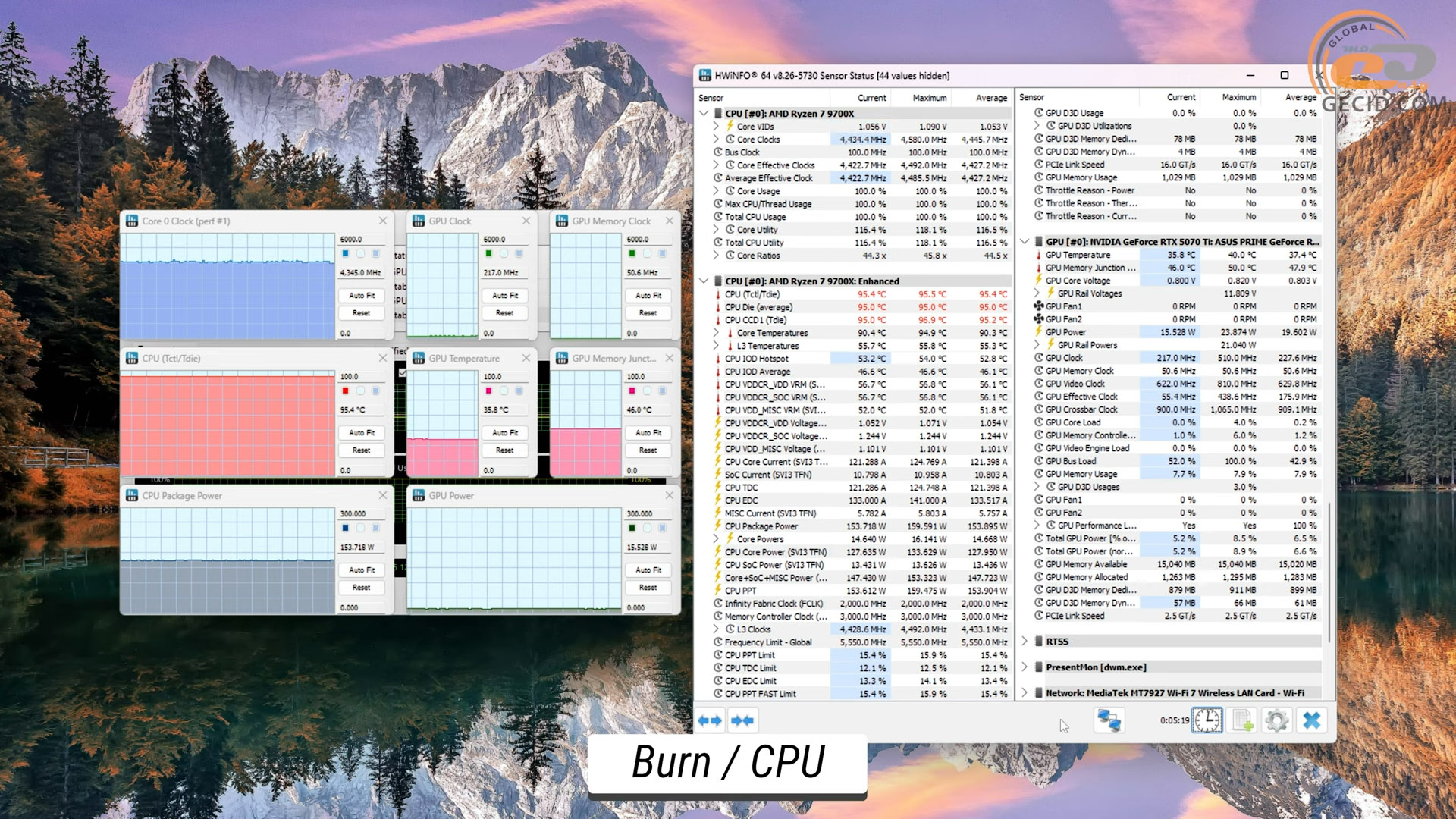Viewport: 1456px width, 819px height.
Task: Click the blue X close-sensors icon
Action: 1312,720
